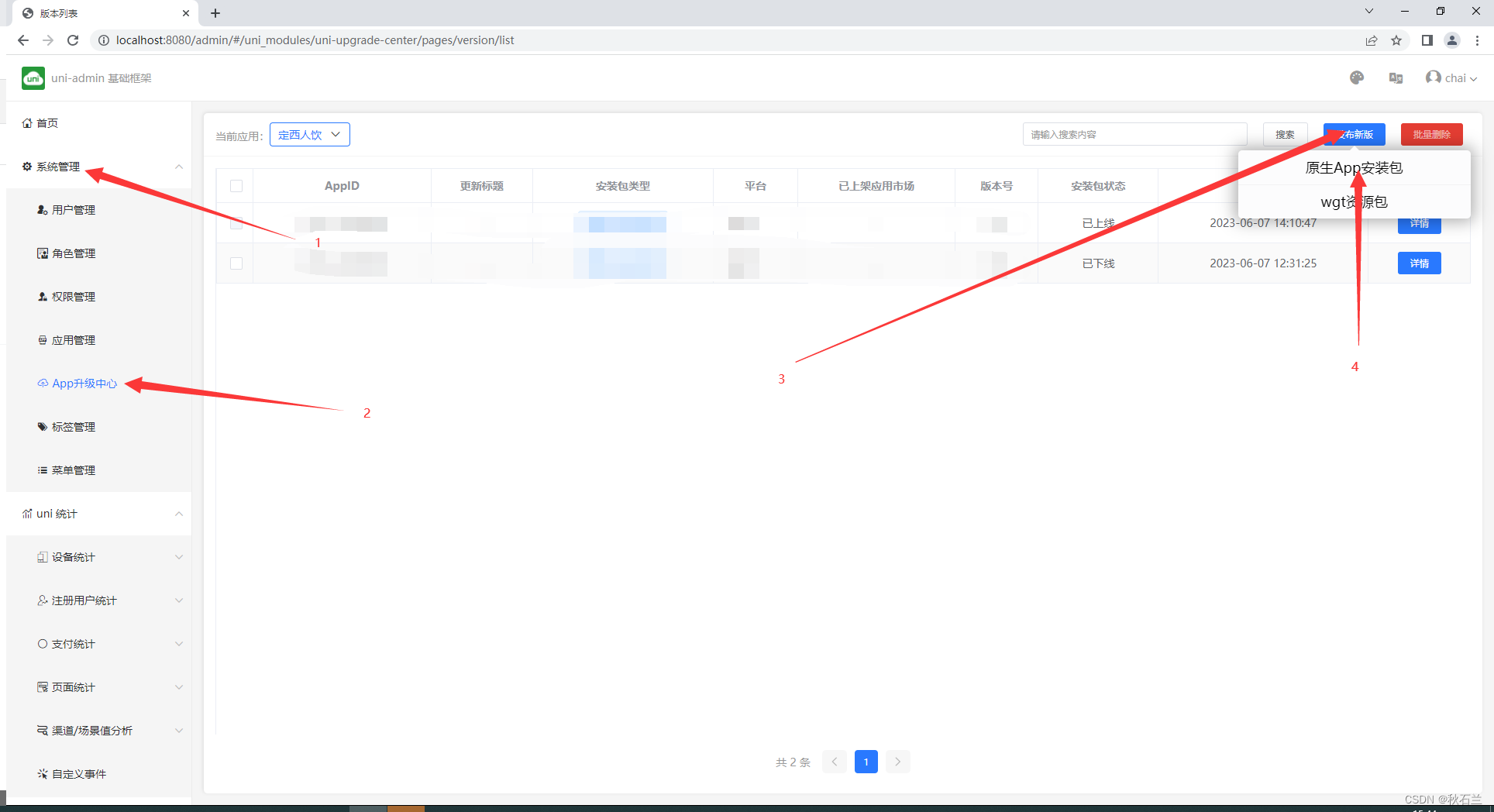1494x812 pixels.
Task: Expand 渠道/场景值分析 submenu
Action: 99,731
